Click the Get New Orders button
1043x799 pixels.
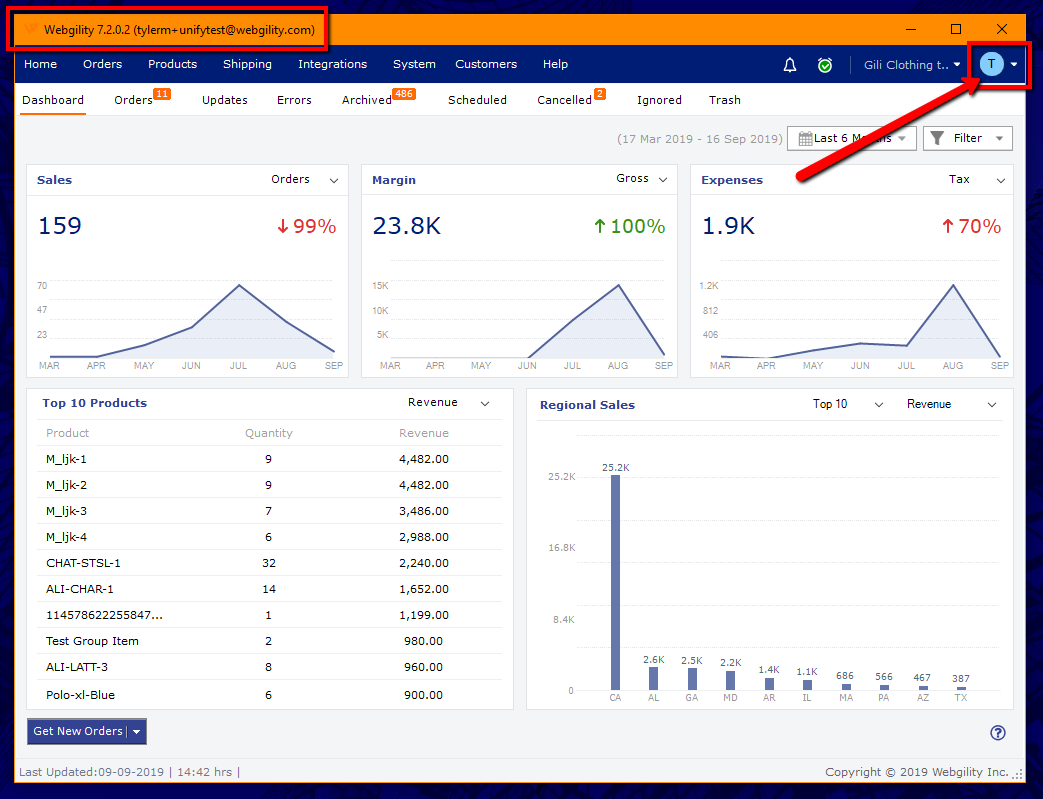tap(76, 731)
